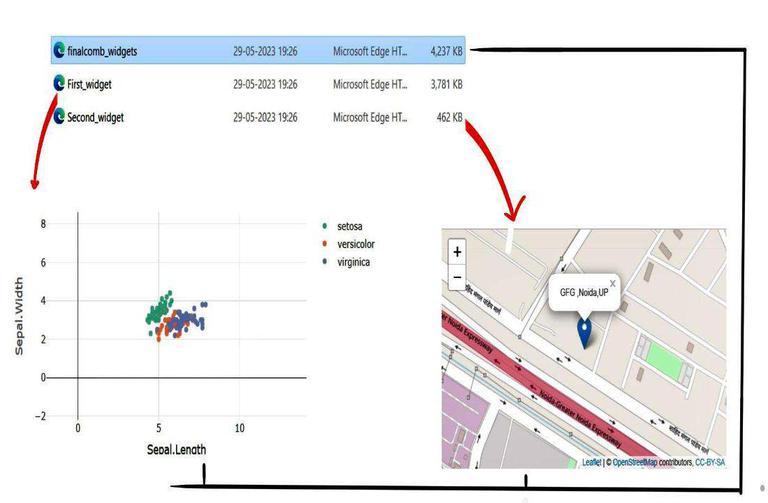Open the Leaflet attribution link
The height and width of the screenshot is (503, 768).
click(x=592, y=462)
